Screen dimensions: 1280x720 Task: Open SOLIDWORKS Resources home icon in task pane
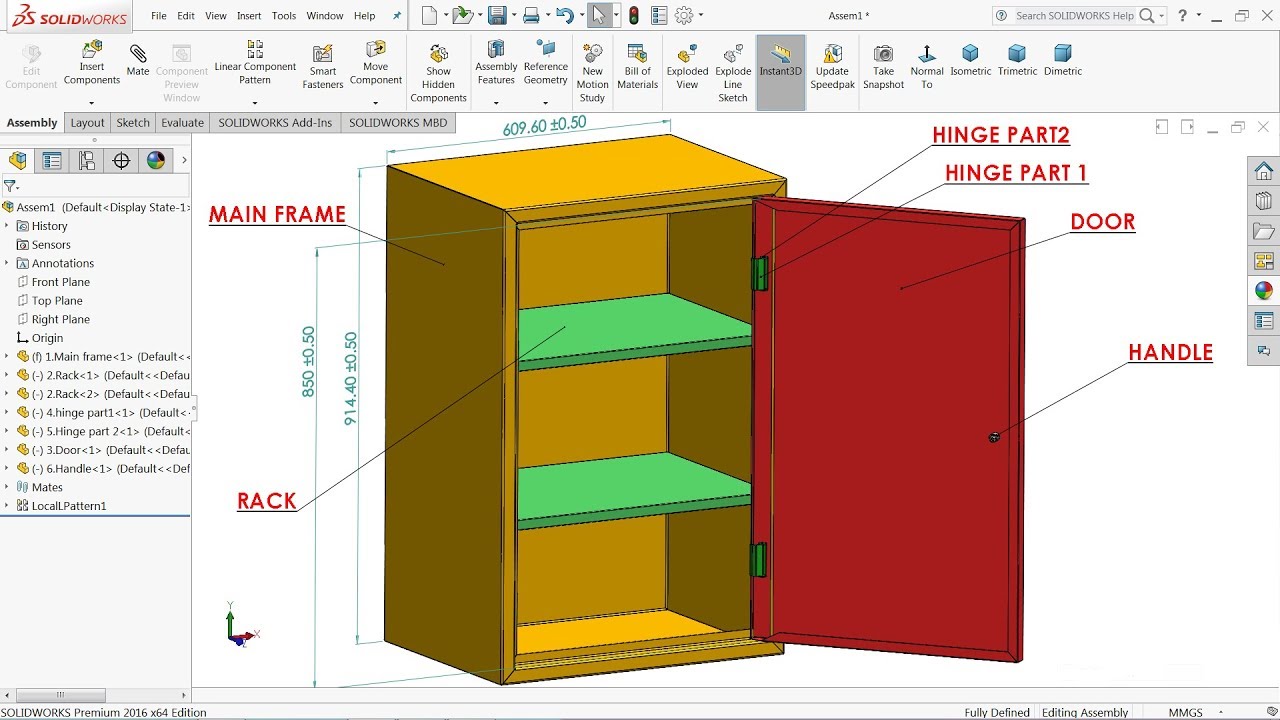coord(1264,171)
